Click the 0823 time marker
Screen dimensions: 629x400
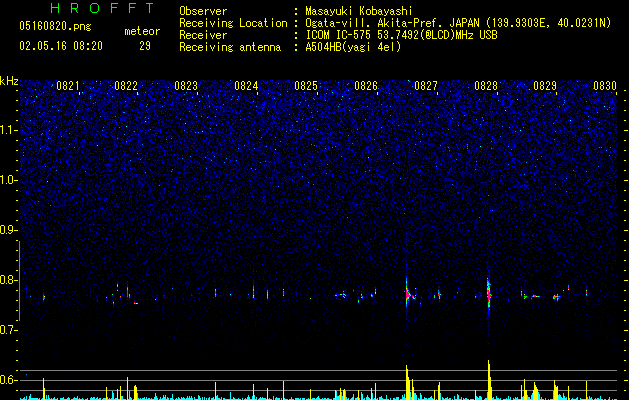coord(186,86)
